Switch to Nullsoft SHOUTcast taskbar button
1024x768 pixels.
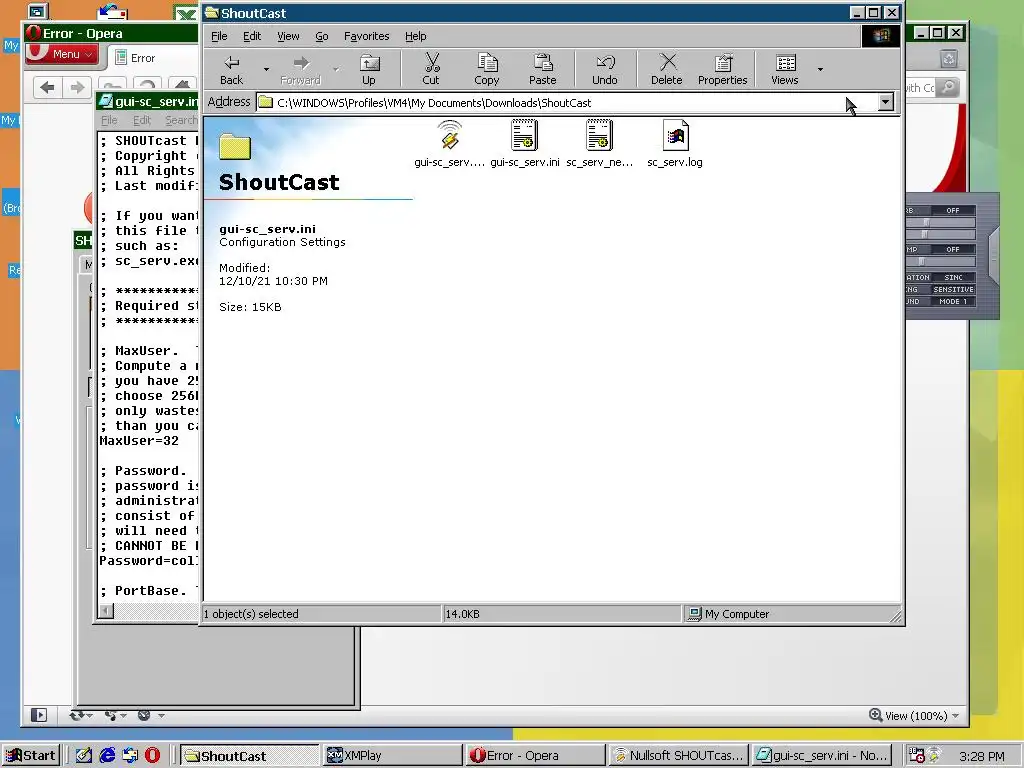(678, 756)
